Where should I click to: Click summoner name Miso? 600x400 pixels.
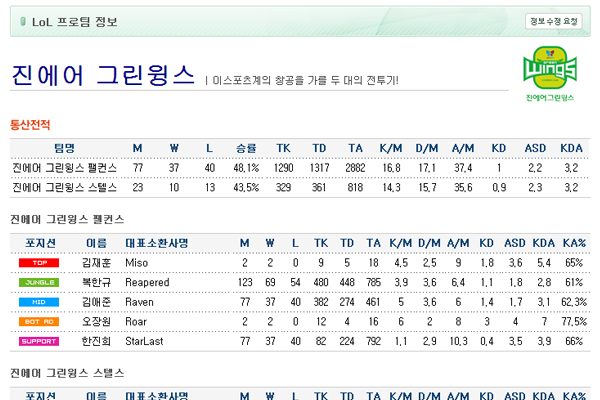coord(137,263)
